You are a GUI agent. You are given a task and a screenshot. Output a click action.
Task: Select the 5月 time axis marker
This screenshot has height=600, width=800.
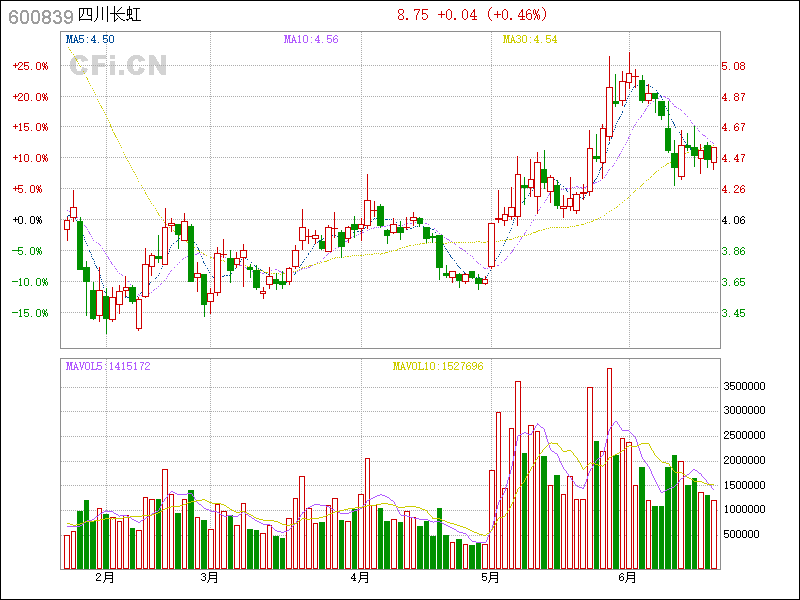(x=490, y=577)
